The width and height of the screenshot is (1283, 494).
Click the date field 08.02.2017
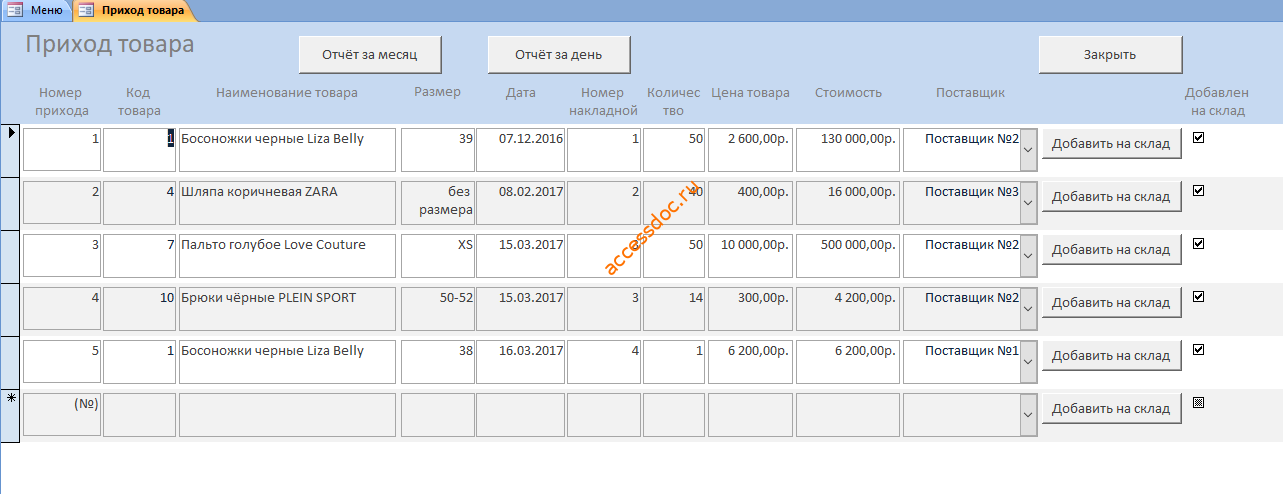coord(520,202)
